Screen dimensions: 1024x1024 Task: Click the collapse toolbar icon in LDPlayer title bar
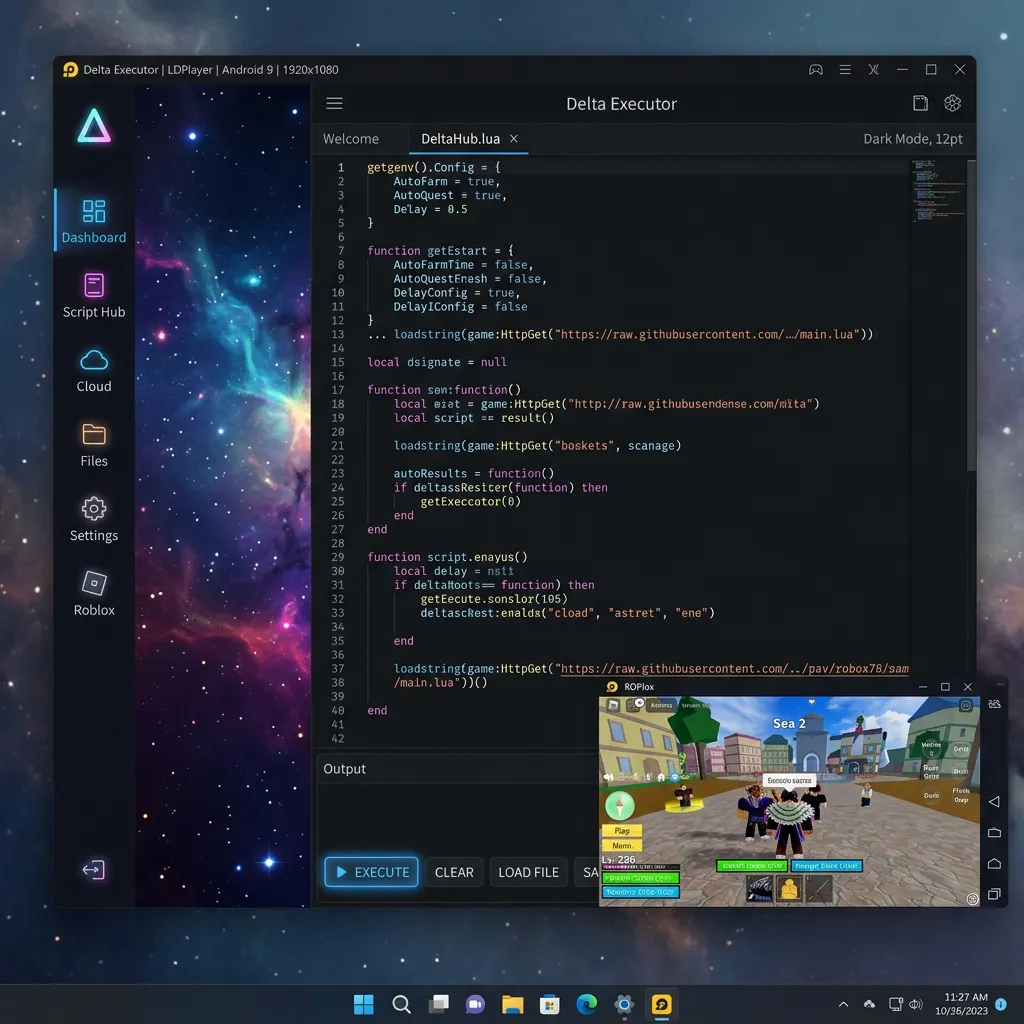[873, 69]
